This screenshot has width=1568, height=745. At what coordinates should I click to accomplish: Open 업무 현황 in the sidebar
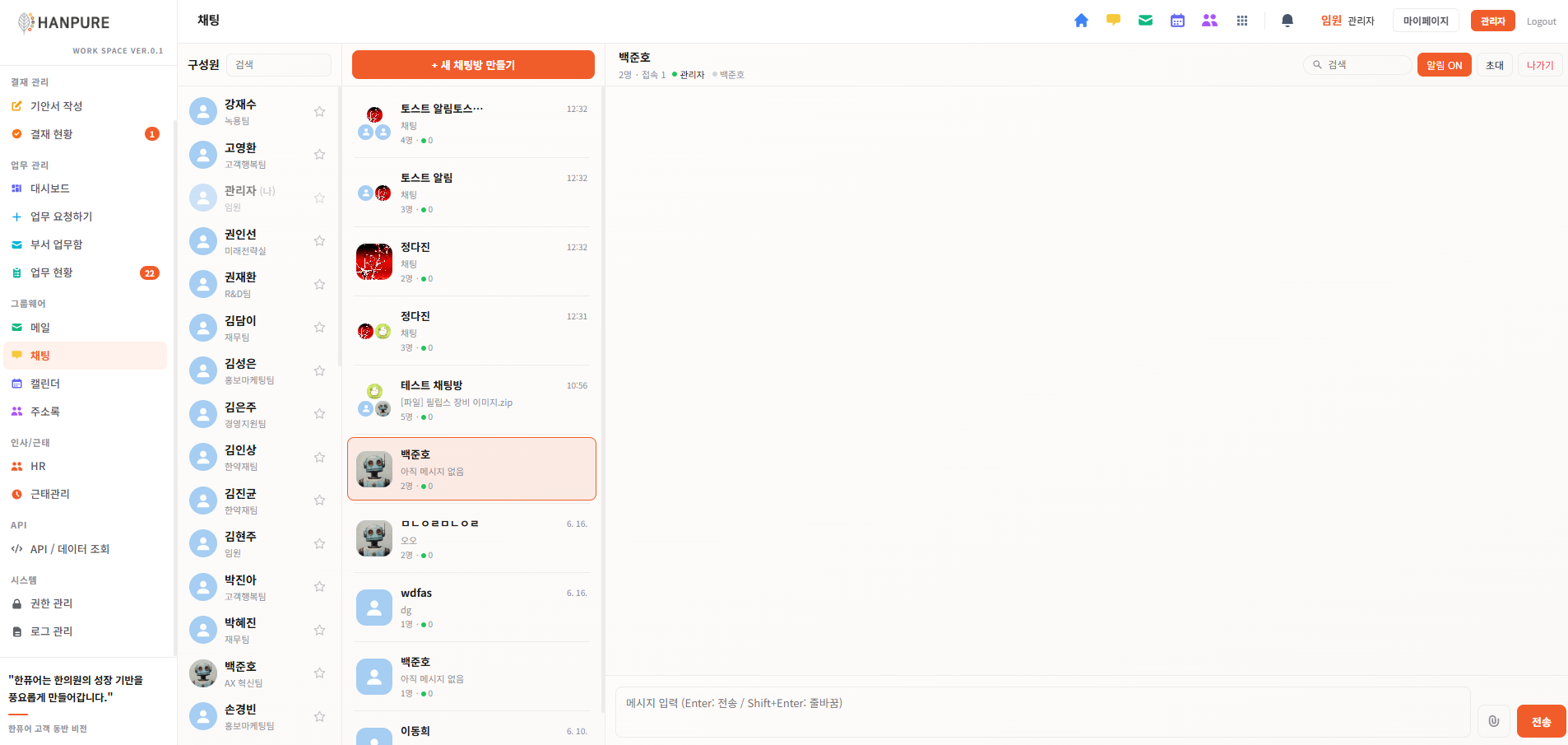pyautogui.click(x=86, y=272)
